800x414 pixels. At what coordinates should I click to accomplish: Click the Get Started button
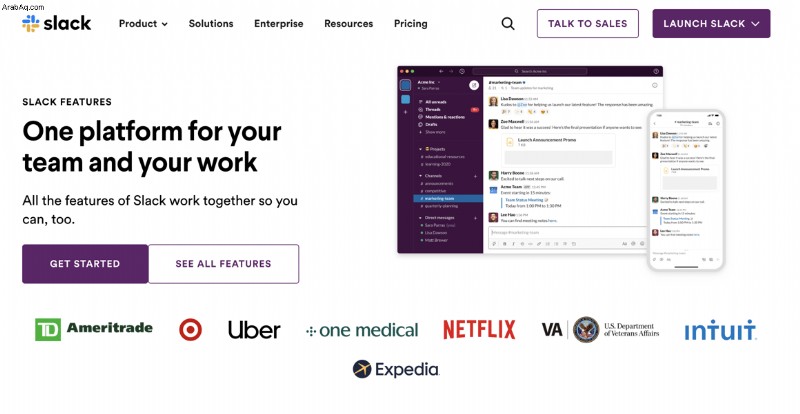pos(85,264)
